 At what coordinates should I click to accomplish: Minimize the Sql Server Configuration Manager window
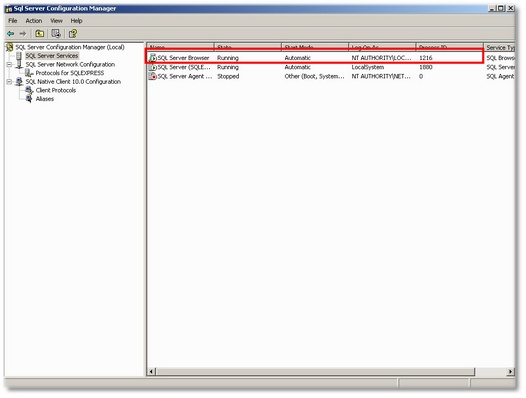[x=492, y=8]
